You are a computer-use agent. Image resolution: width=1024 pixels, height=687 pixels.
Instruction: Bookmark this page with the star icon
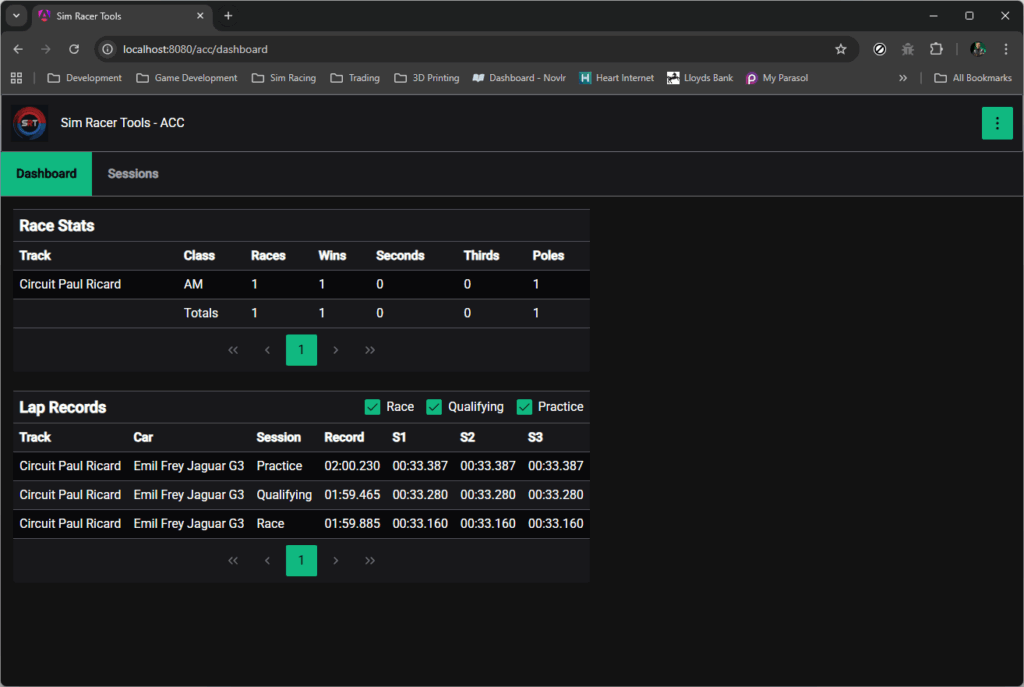[840, 49]
